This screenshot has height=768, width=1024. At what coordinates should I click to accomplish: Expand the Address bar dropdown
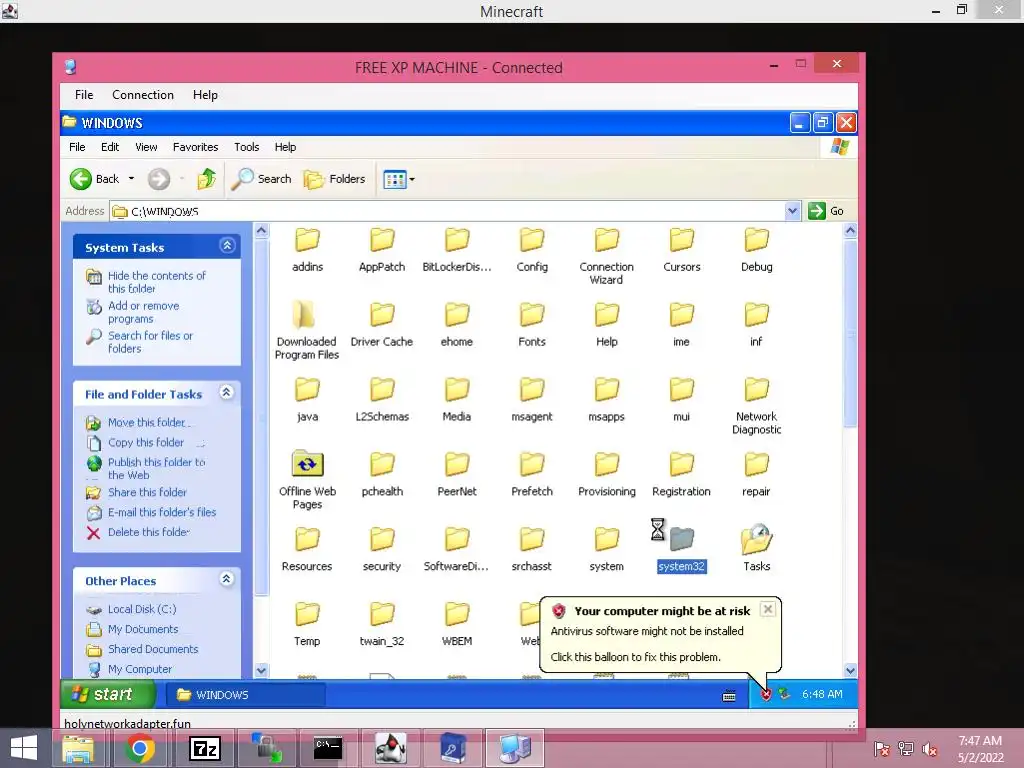coord(792,211)
